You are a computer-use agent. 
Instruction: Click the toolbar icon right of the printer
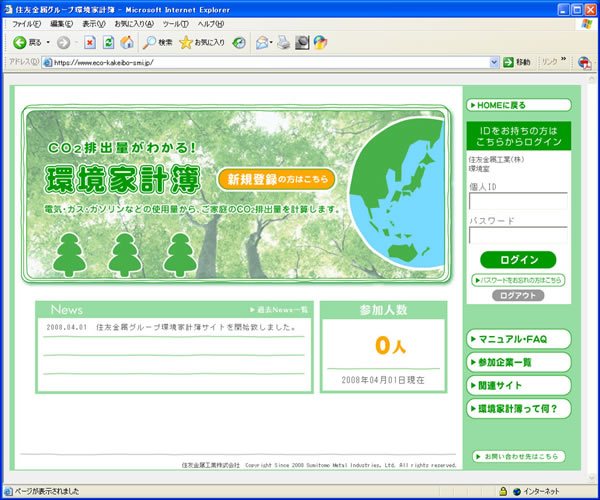coord(302,42)
